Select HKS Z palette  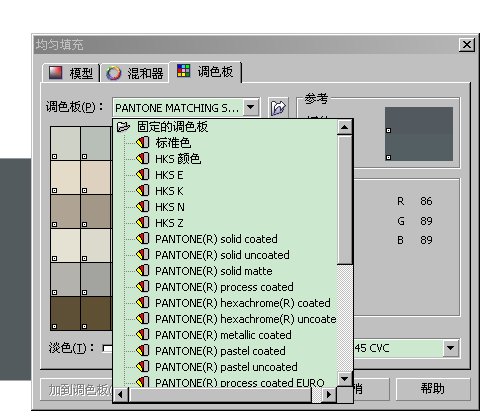pos(169,223)
